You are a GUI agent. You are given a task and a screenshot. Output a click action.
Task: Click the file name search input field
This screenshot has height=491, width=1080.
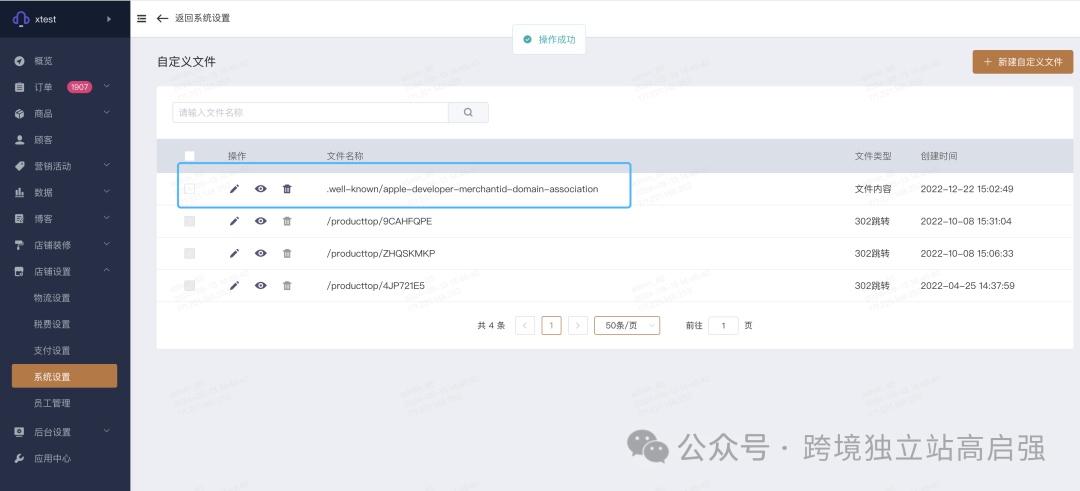coord(310,112)
